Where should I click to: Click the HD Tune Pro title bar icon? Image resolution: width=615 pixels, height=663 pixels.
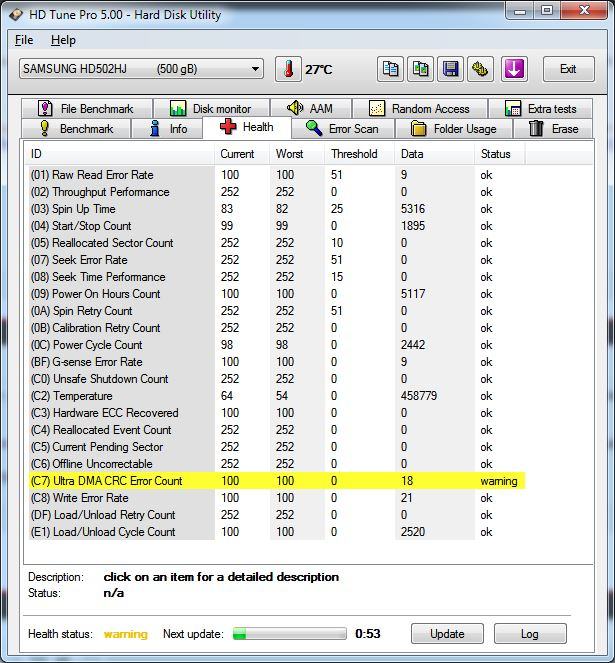pos(16,15)
